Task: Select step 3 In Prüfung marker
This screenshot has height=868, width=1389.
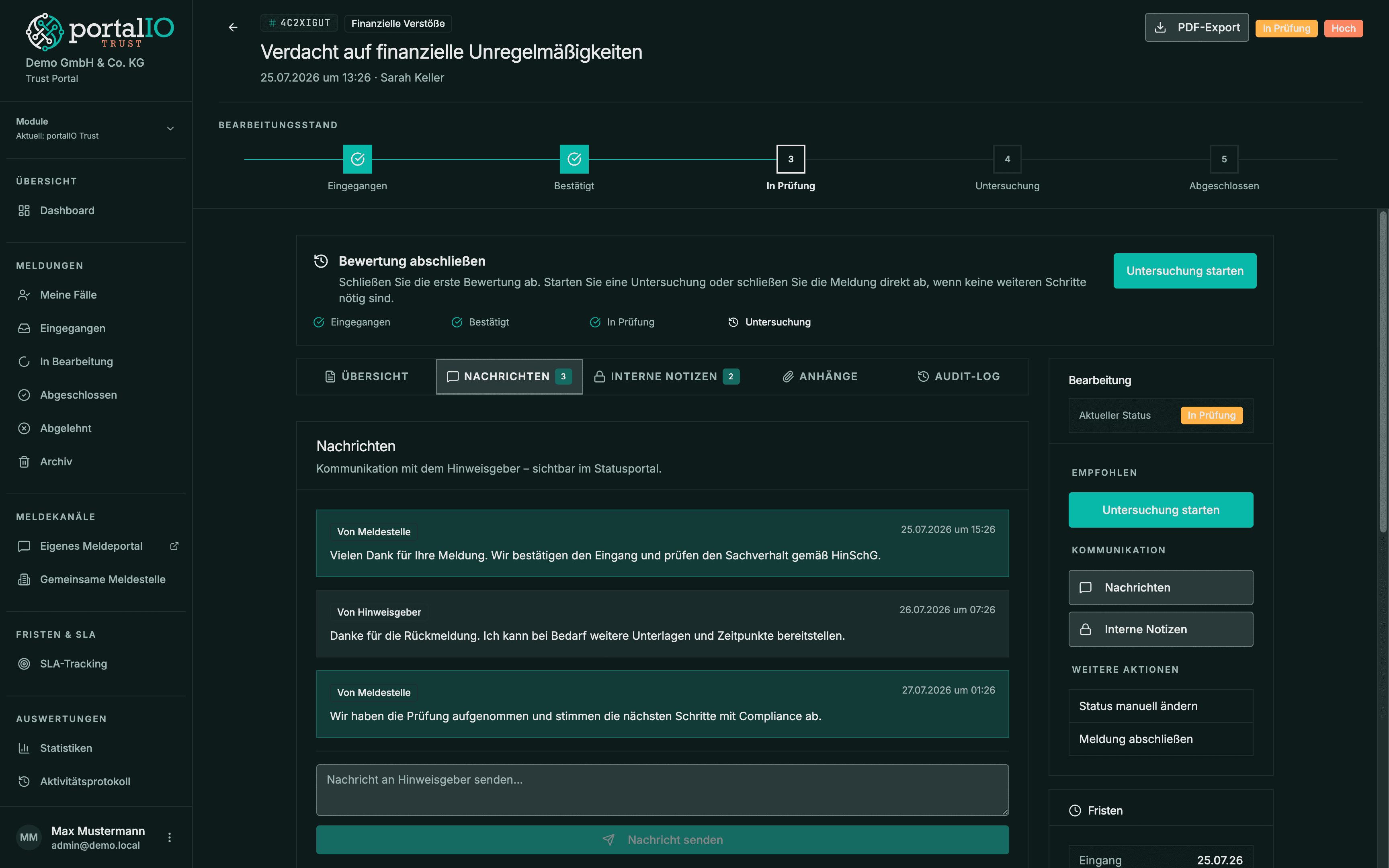Action: pos(791,159)
